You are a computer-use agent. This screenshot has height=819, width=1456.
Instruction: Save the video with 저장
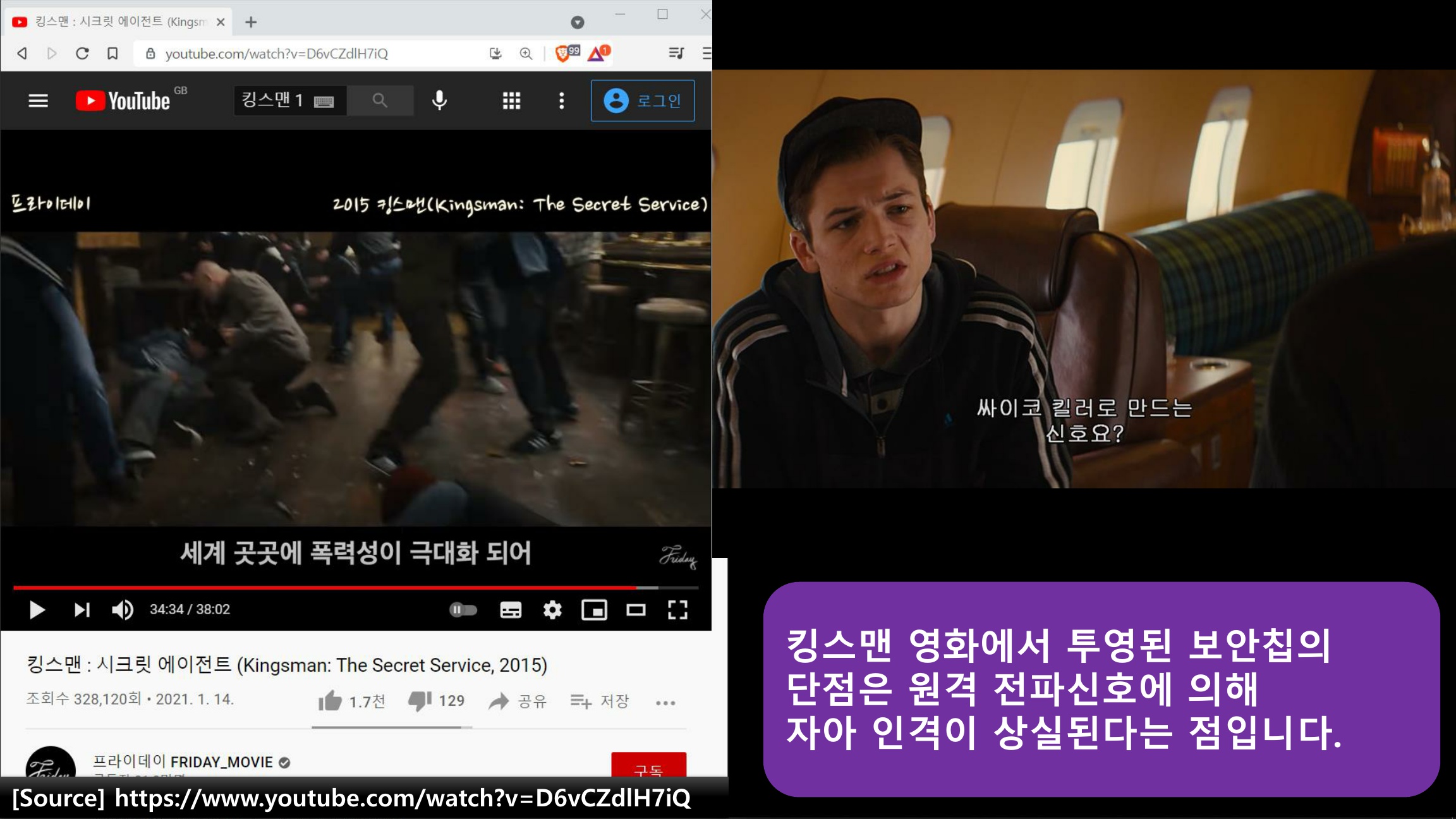[600, 701]
